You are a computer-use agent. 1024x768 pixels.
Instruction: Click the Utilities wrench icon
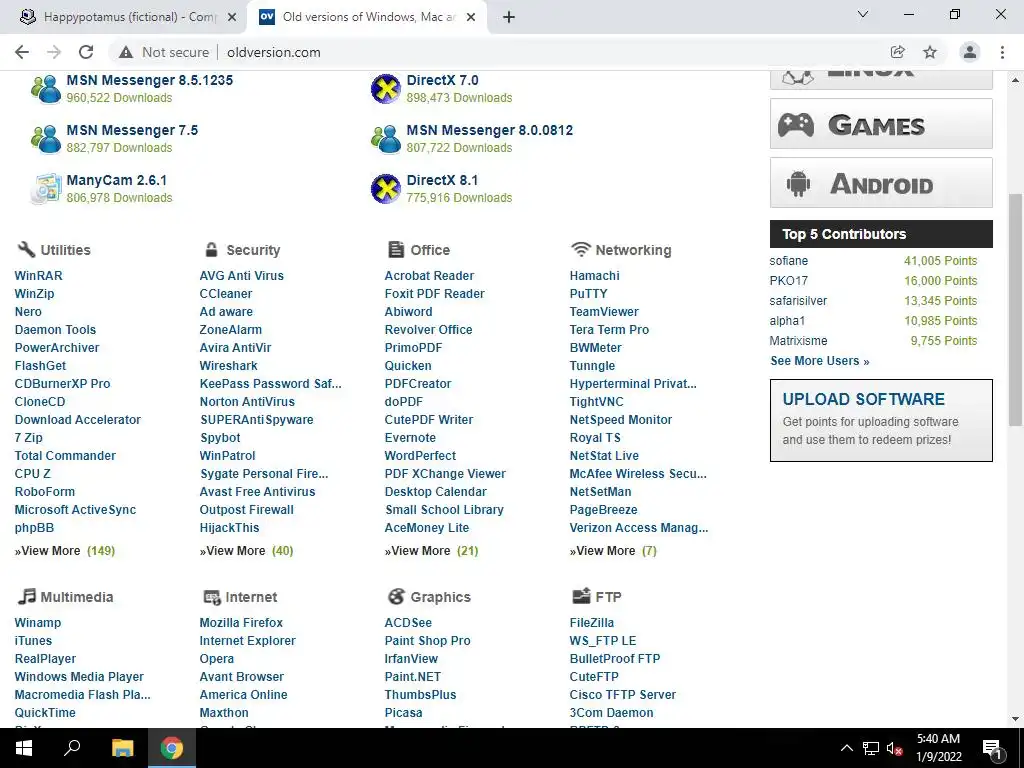pyautogui.click(x=25, y=249)
